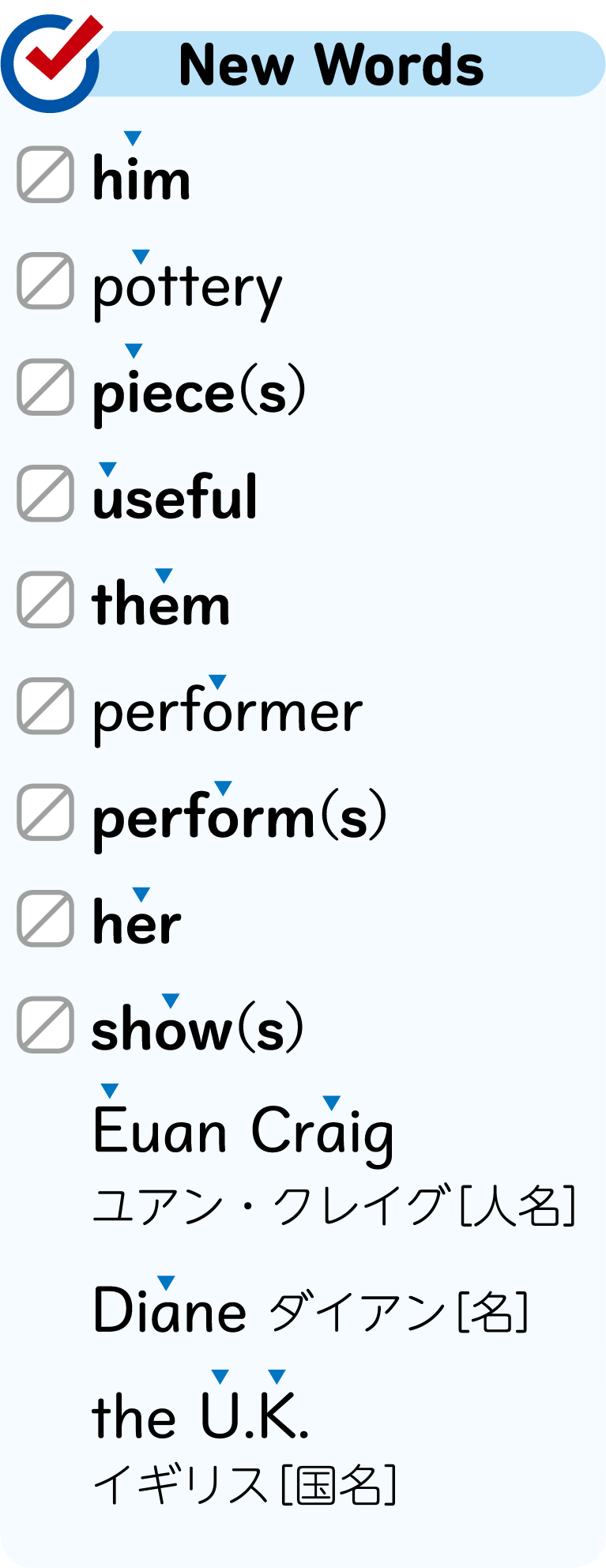The image size is (606, 1568).
Task: Click the New Words header title
Action: [331, 65]
